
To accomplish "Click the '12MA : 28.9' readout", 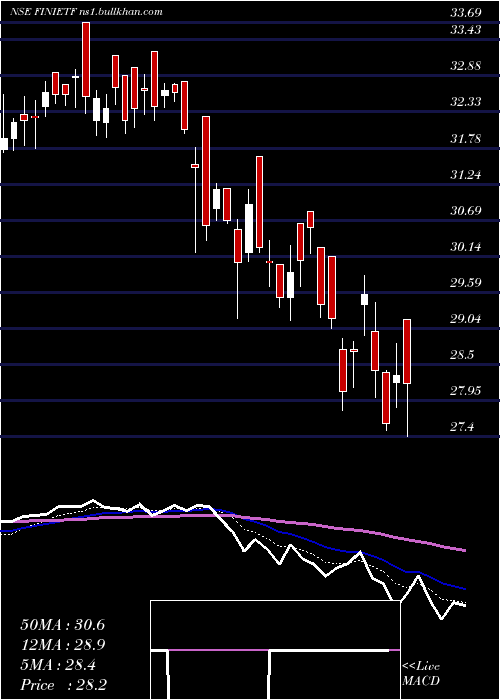I will click(62, 645).
